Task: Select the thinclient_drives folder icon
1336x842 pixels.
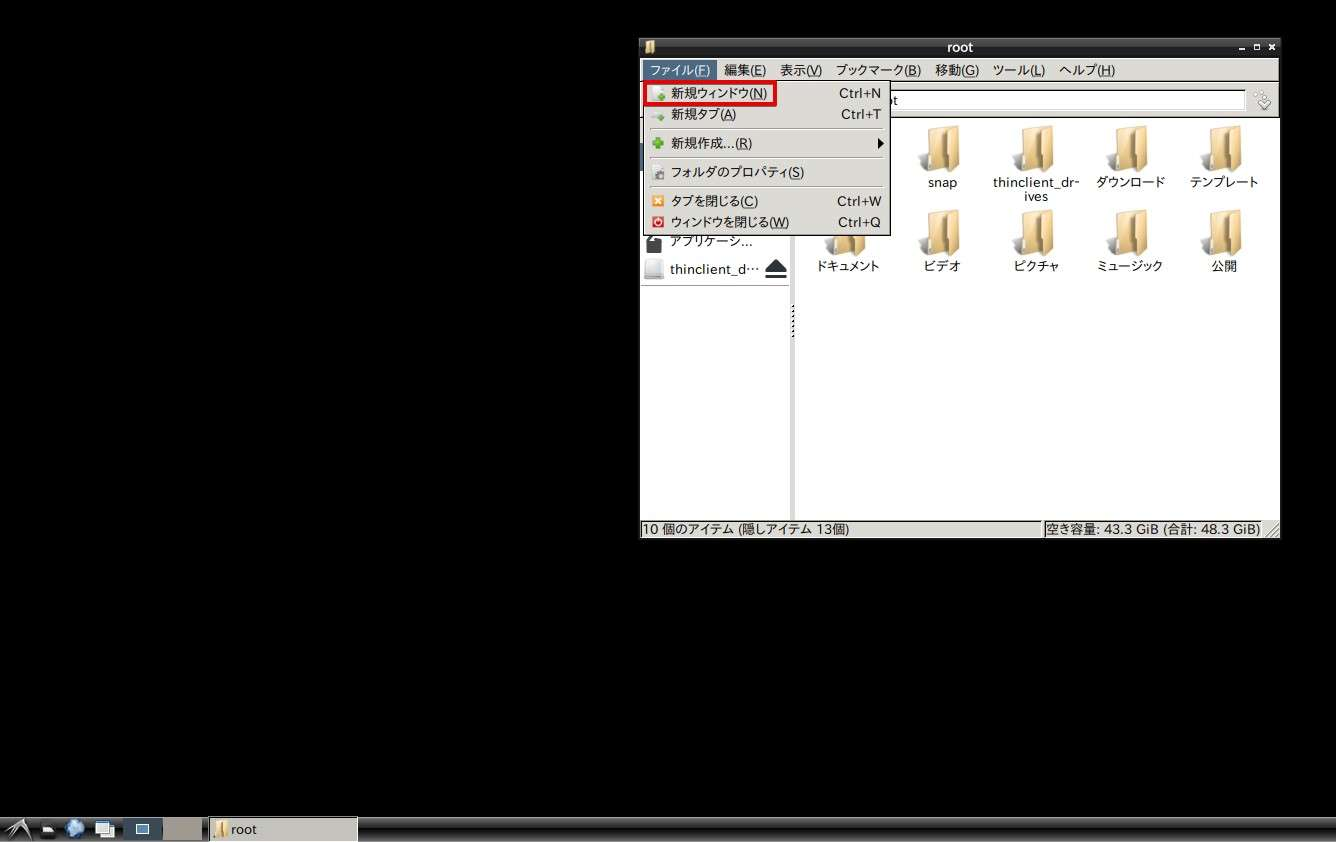Action: tap(1036, 149)
